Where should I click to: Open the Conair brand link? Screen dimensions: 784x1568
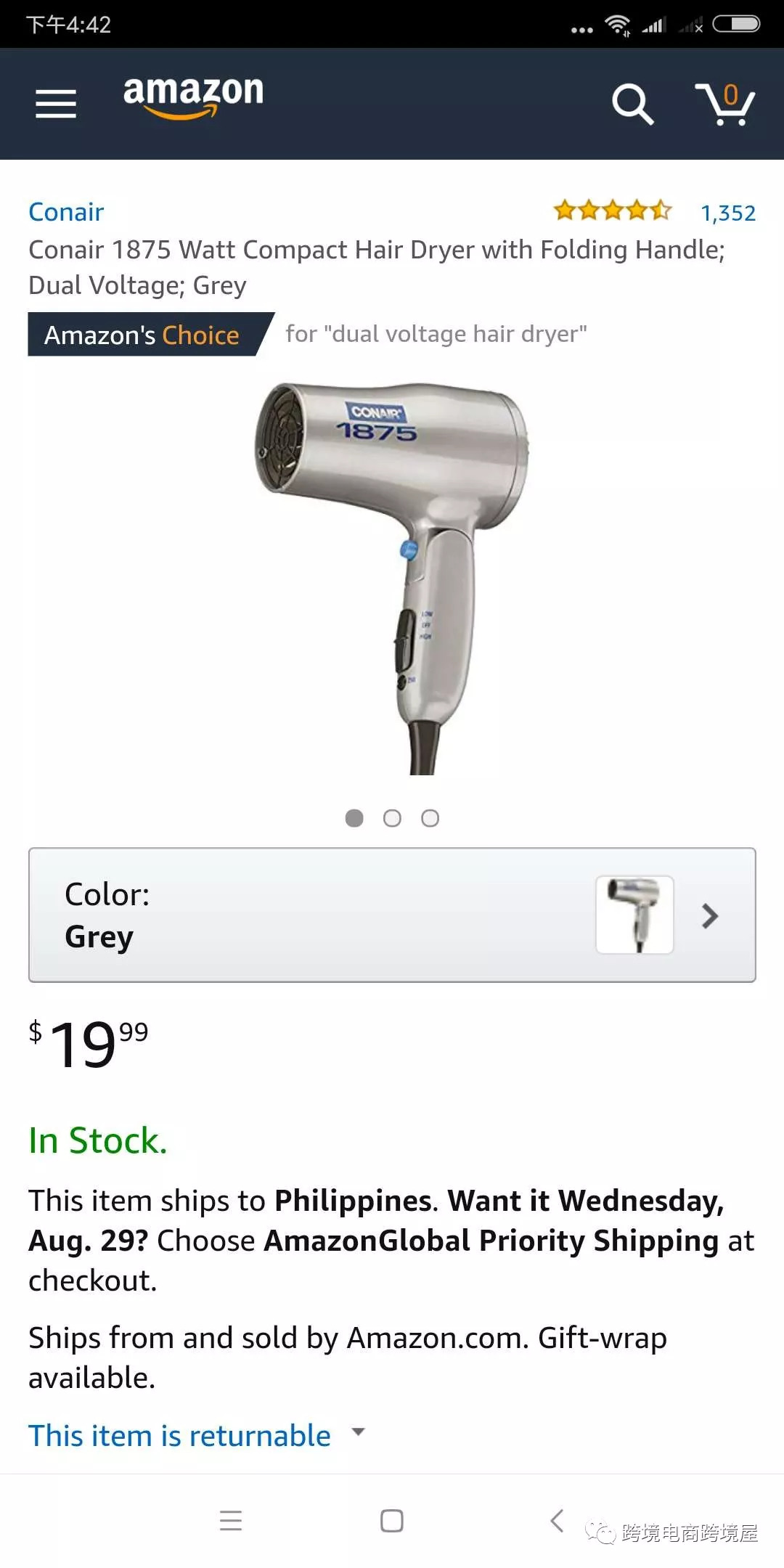click(66, 212)
